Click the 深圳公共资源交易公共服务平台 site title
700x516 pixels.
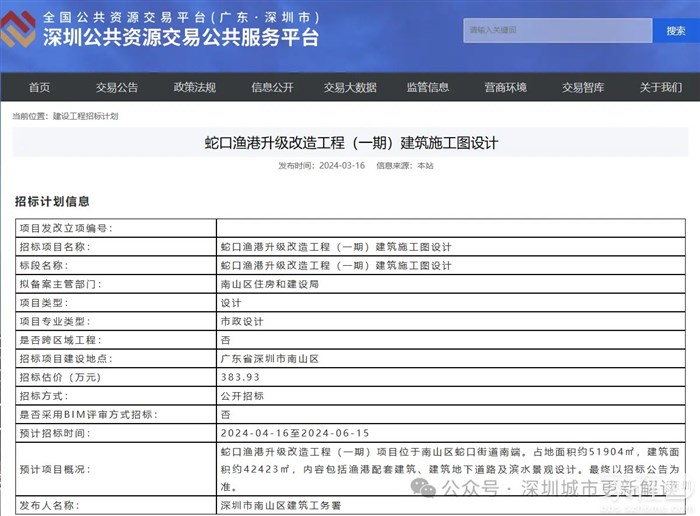180,38
